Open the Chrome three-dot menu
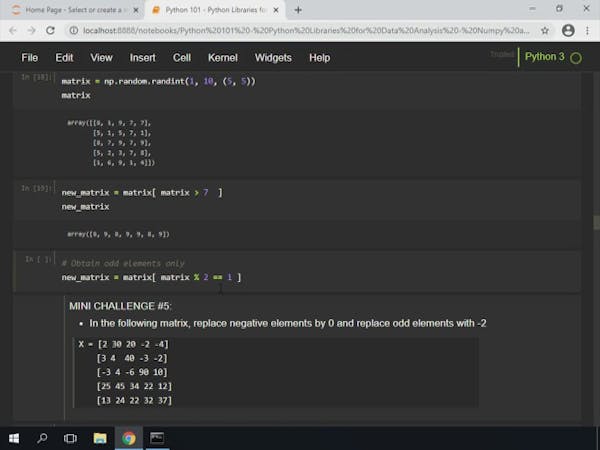The image size is (600, 450). tap(587, 30)
